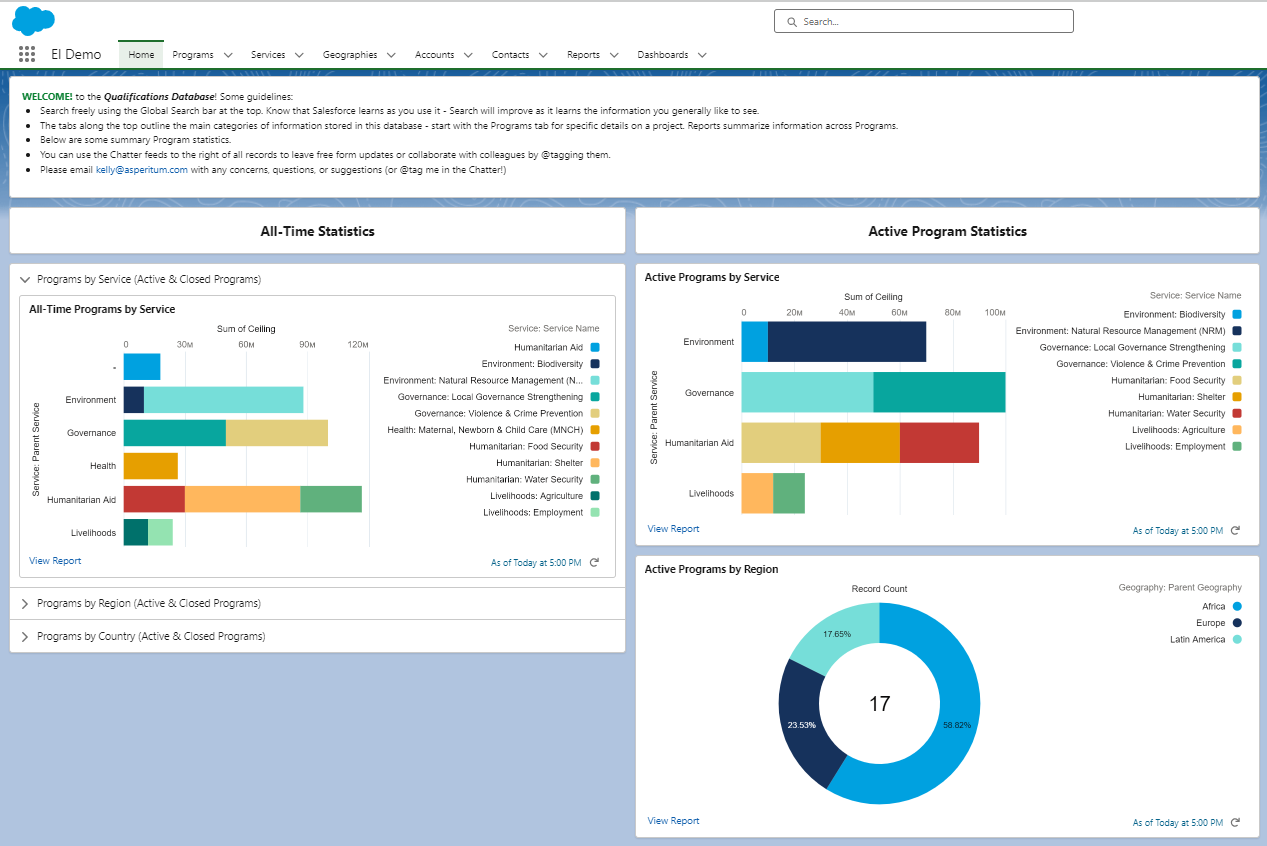Open the Home tab
1267x846 pixels.
(x=141, y=55)
